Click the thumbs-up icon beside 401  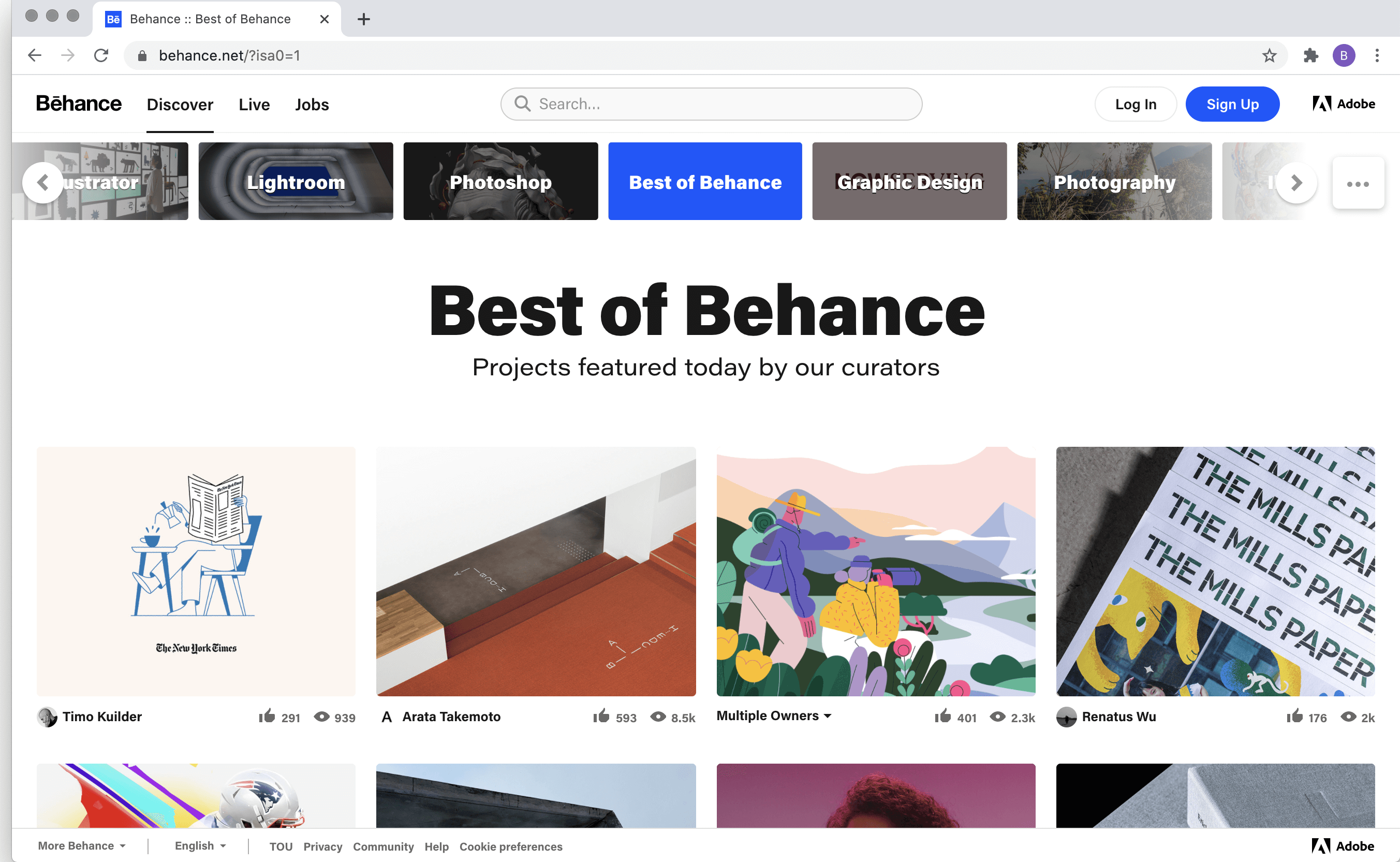click(942, 716)
